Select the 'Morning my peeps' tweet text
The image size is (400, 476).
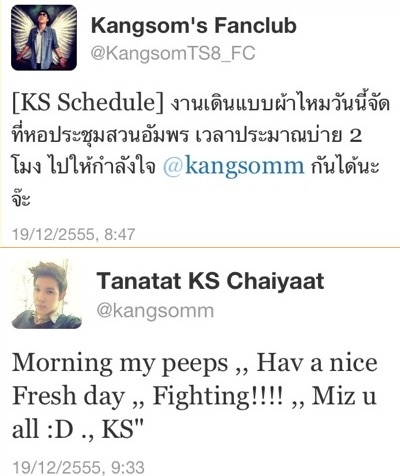tap(195, 396)
